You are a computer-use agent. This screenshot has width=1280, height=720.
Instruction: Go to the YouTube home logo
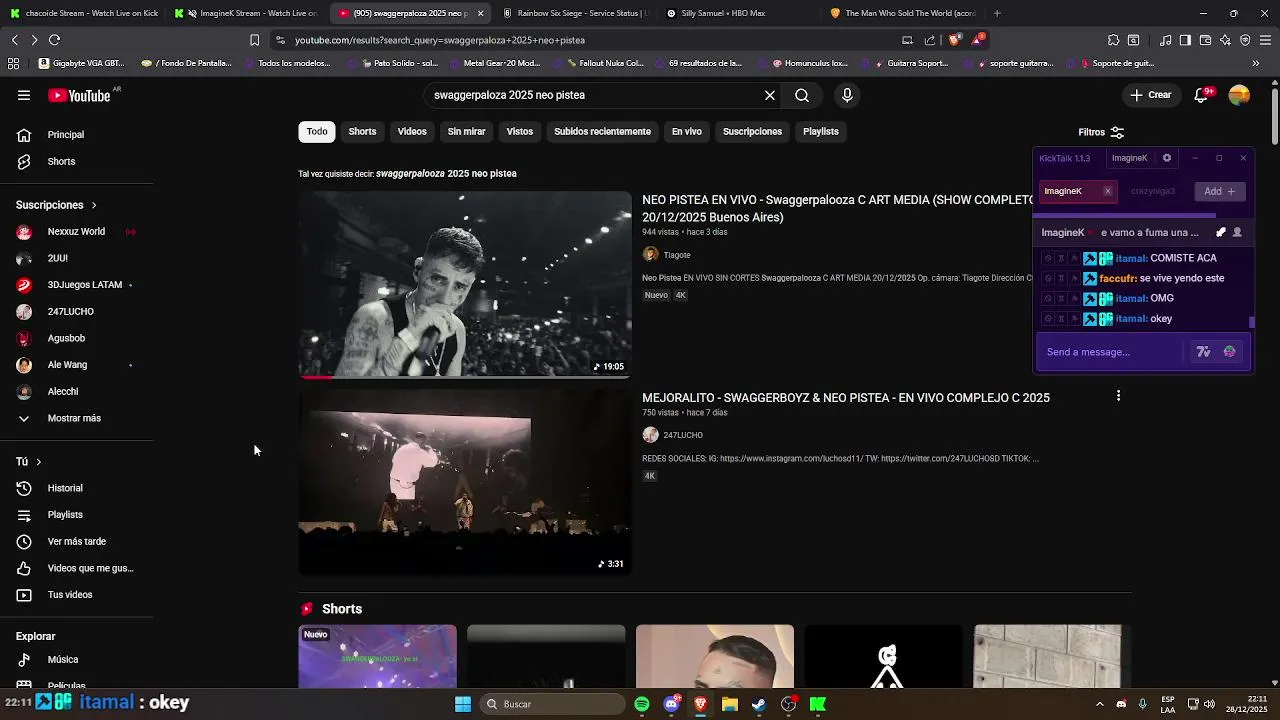coord(79,95)
